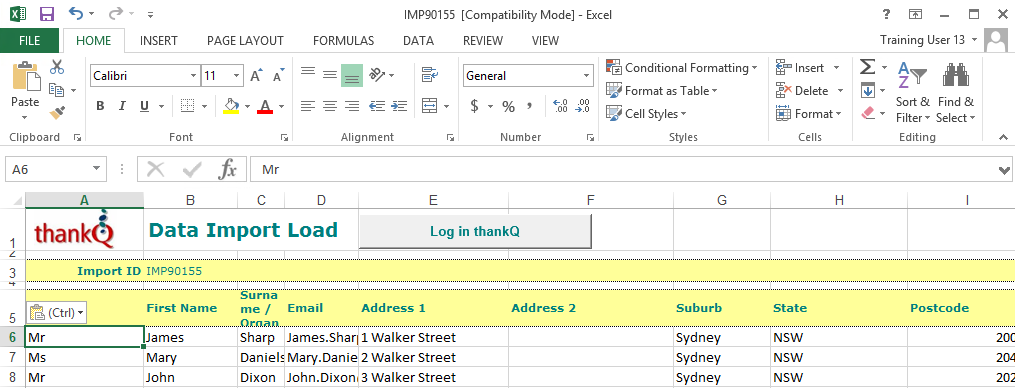Click Fill down arrow icon
Image resolution: width=1015 pixels, height=388 pixels.
point(867,91)
